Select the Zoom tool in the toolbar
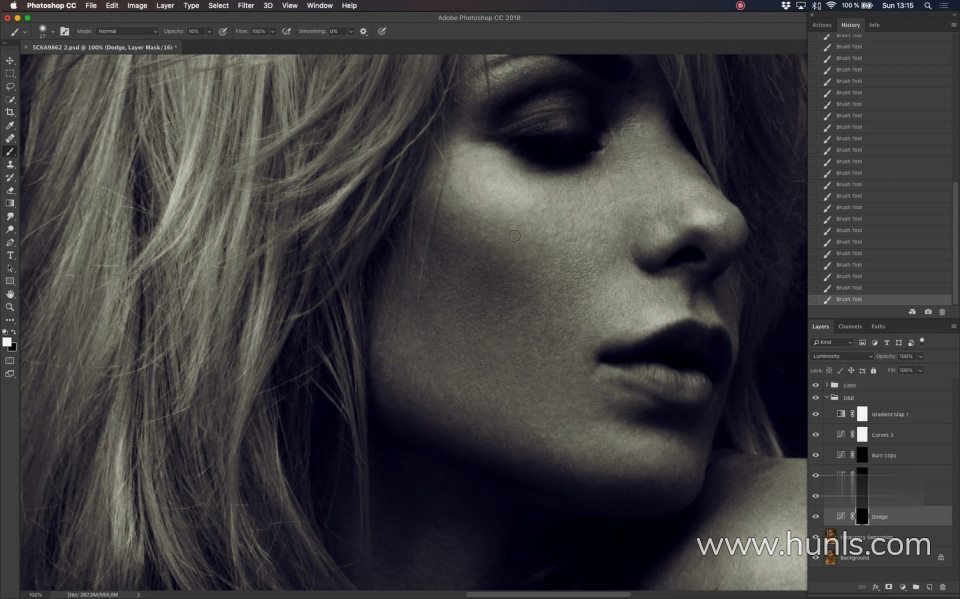 coord(10,307)
